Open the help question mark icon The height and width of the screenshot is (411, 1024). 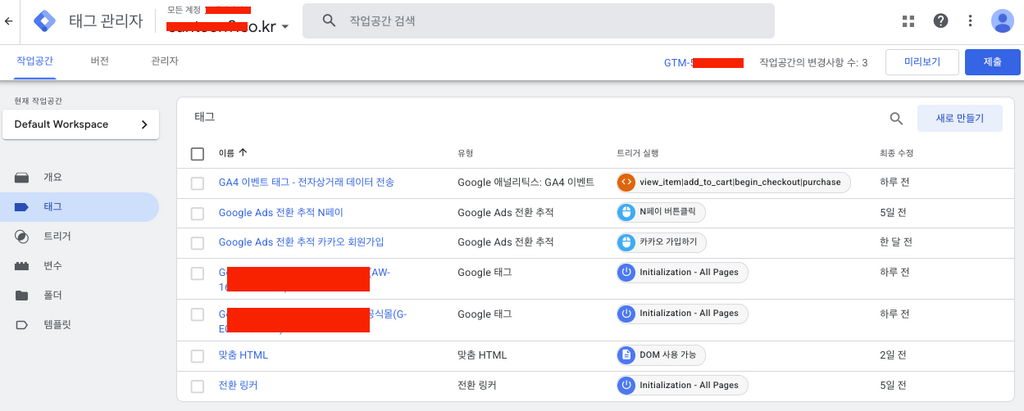pyautogui.click(x=940, y=21)
